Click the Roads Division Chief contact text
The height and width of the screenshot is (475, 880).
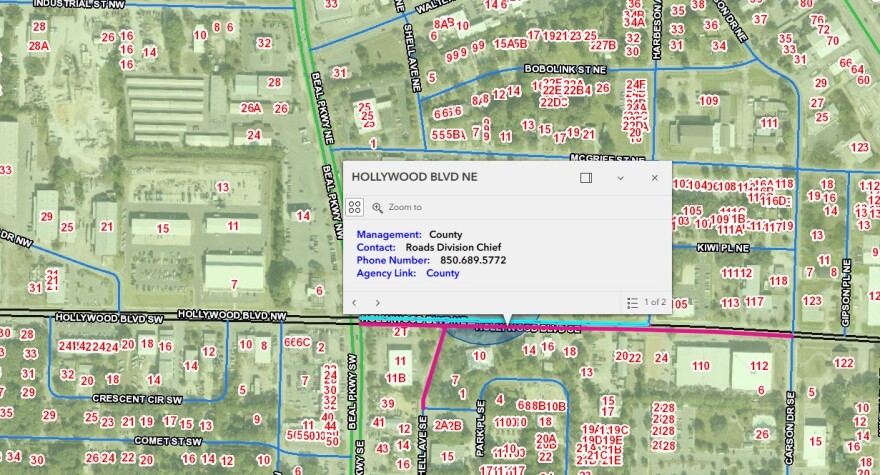453,248
